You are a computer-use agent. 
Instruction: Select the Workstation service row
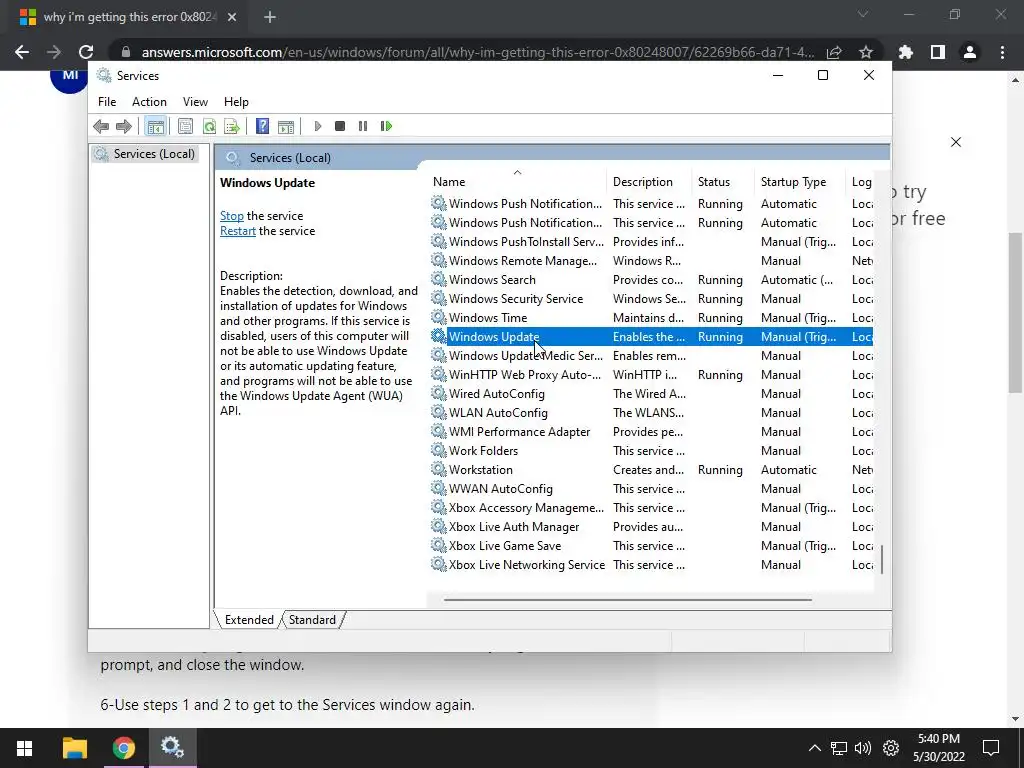point(651,470)
